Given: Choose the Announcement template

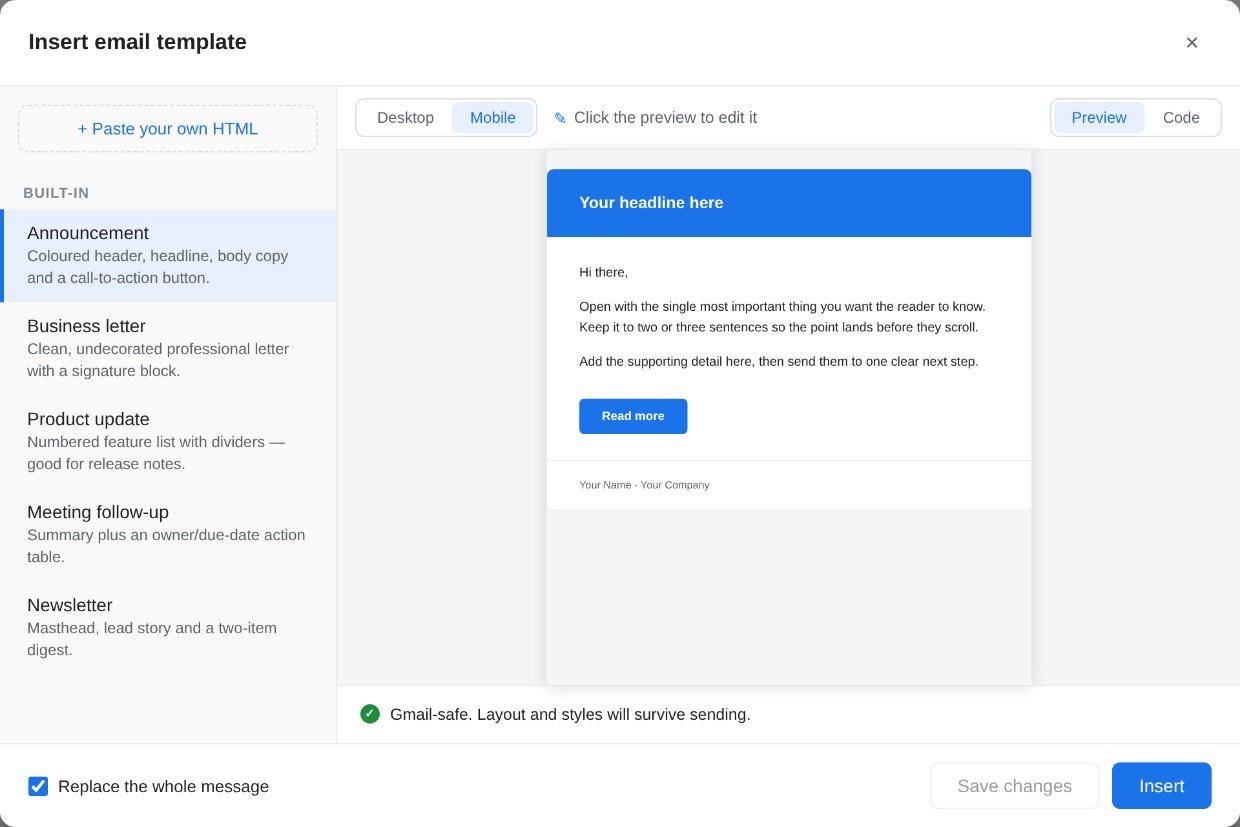Looking at the screenshot, I should click(x=168, y=255).
